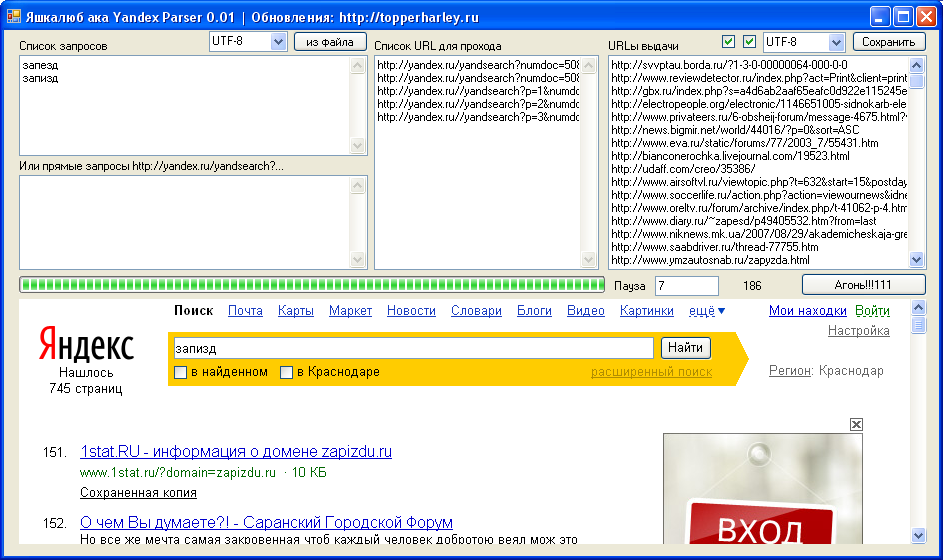Image resolution: width=943 pixels, height=560 pixels.
Task: Open result "1stat.RU - информация о домене"
Action: click(236, 451)
